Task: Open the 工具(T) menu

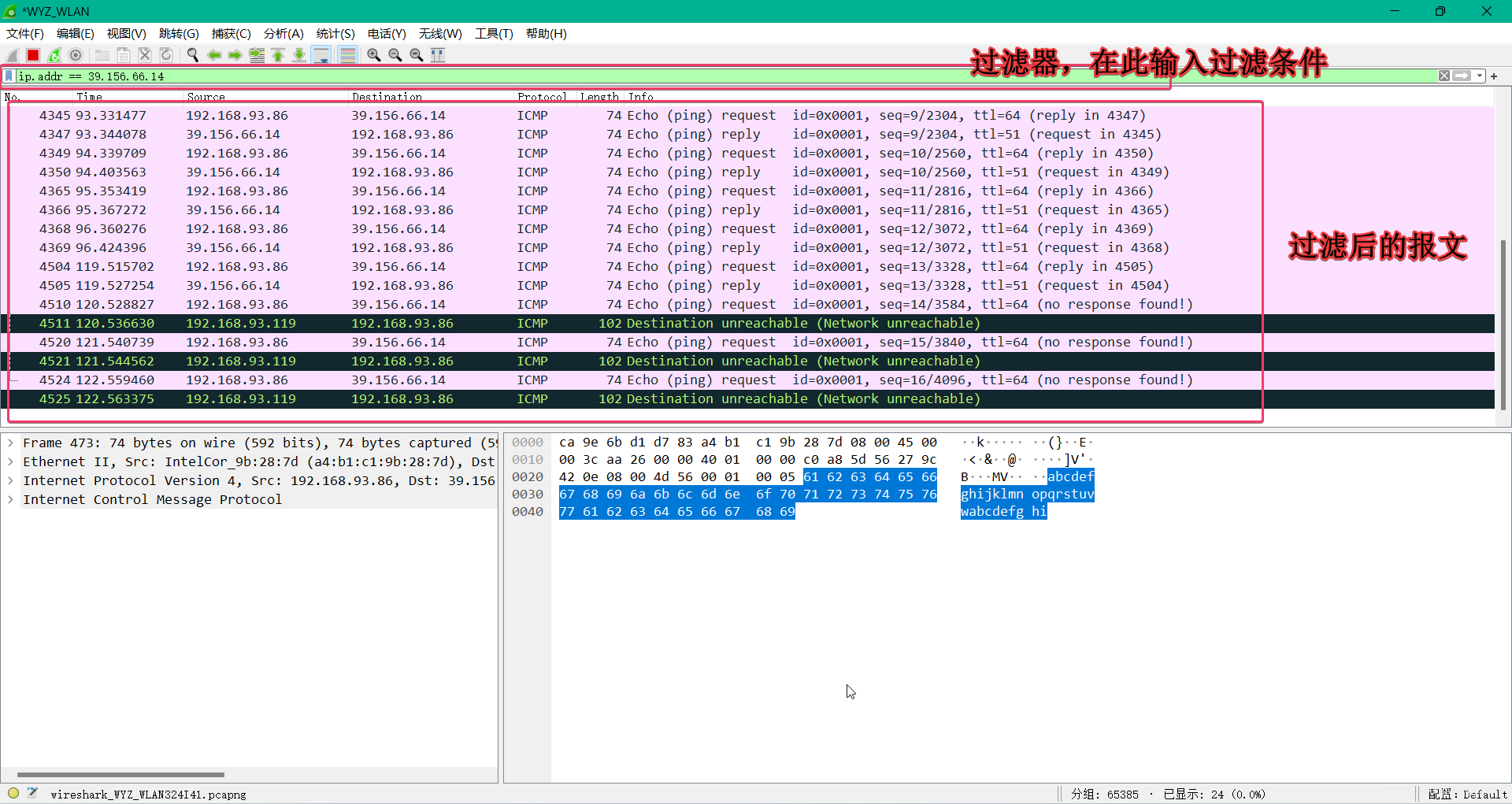Action: pyautogui.click(x=494, y=34)
